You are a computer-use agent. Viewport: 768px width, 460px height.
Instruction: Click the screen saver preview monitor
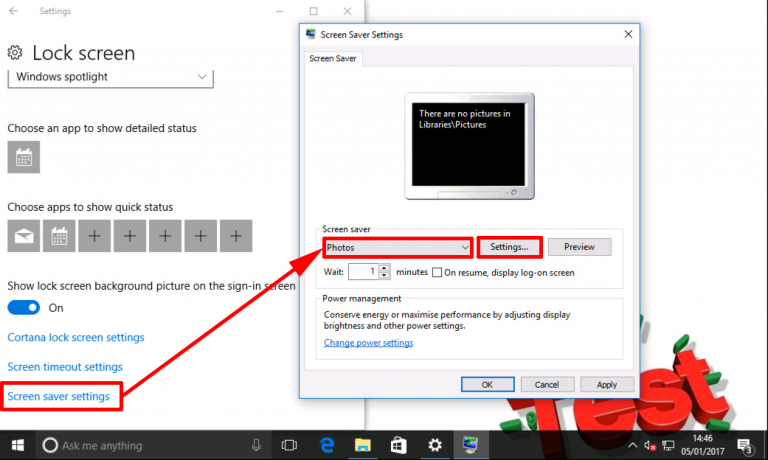click(x=469, y=146)
